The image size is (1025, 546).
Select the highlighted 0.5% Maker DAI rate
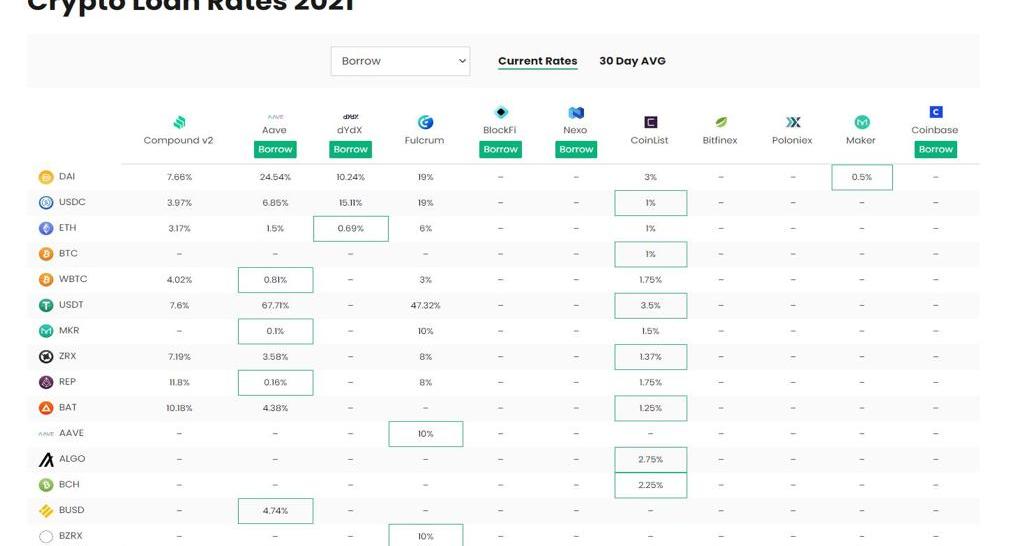click(862, 177)
